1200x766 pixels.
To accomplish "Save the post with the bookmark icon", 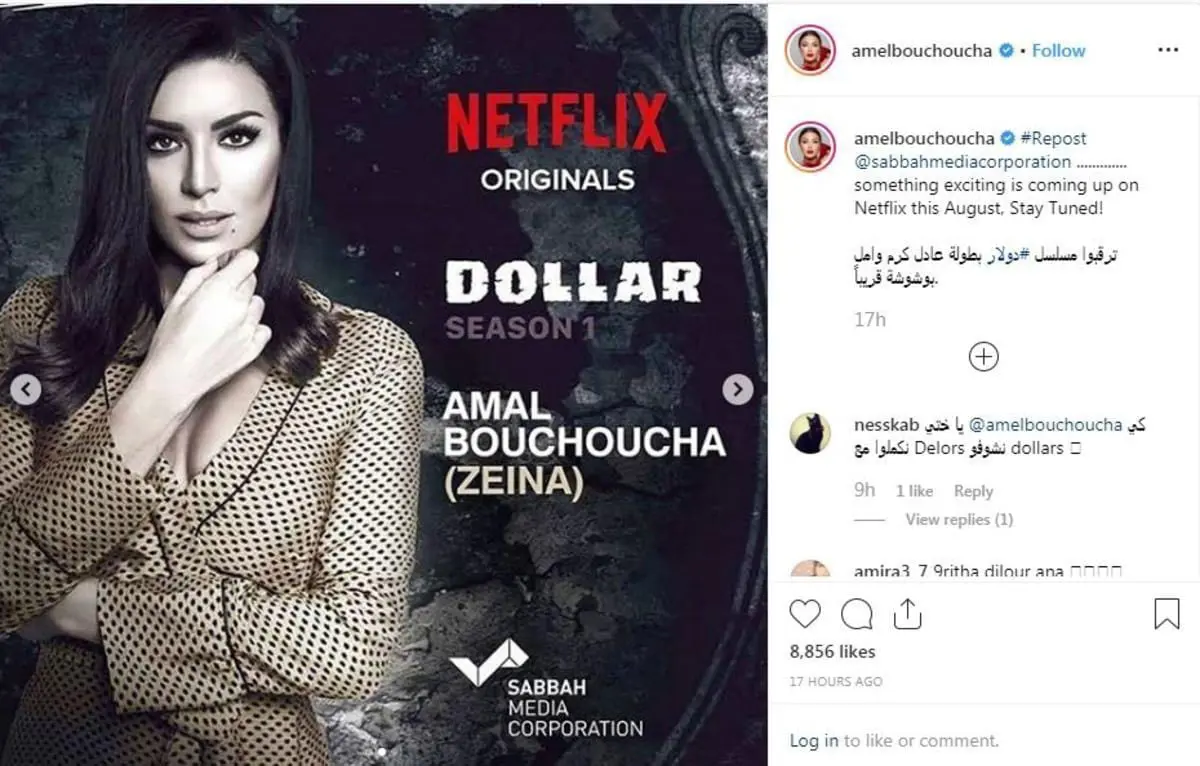I will [1167, 613].
